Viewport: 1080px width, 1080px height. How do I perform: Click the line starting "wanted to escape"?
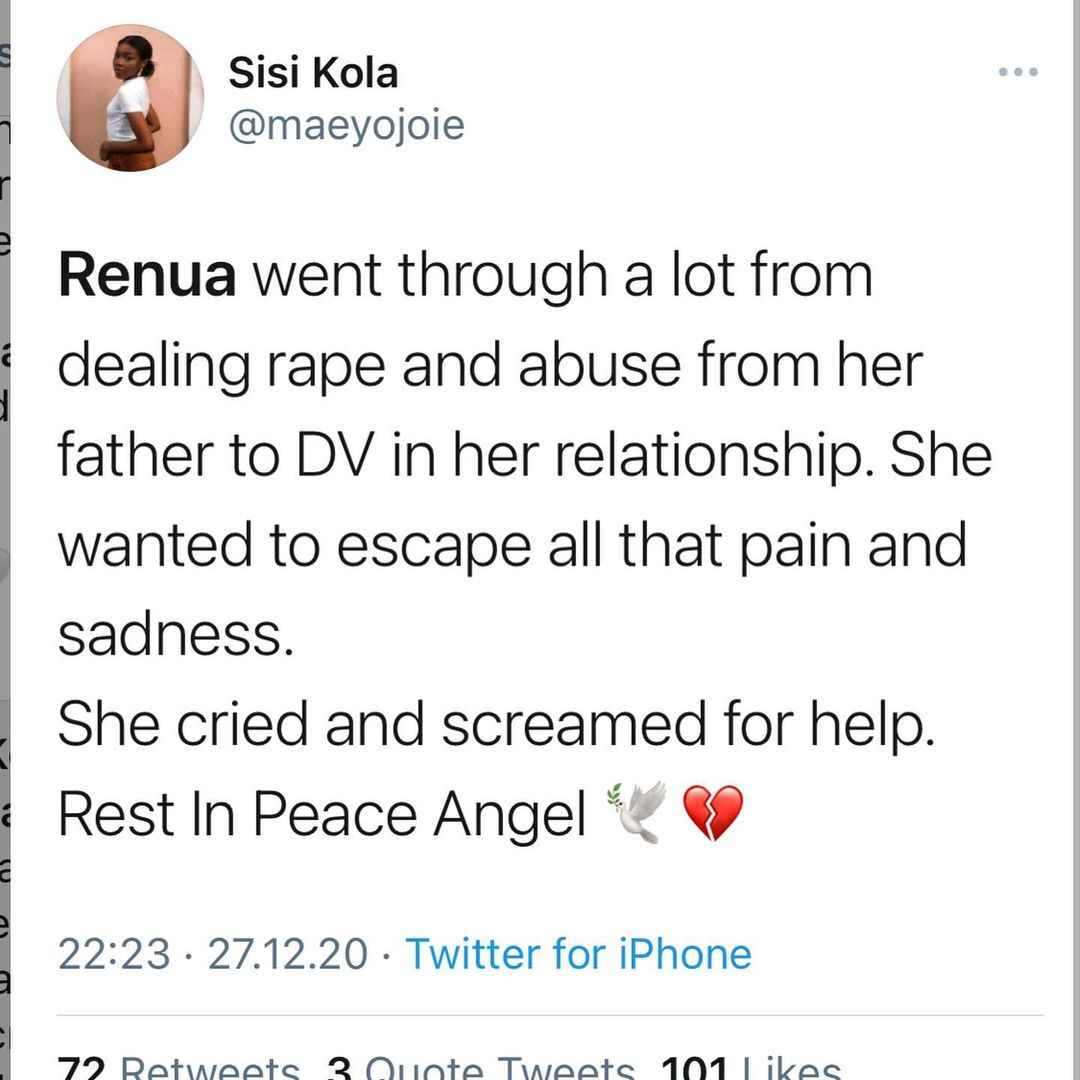(x=512, y=545)
